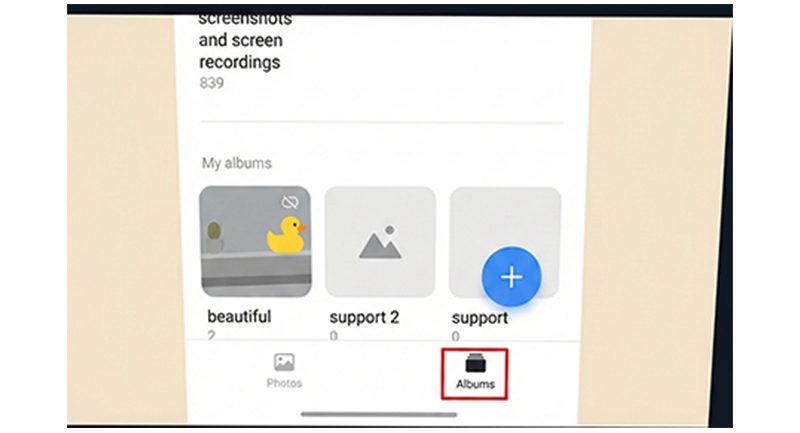This screenshot has height=433, width=800.
Task: Tap the Albums stacked folder icon
Action: 476,363
